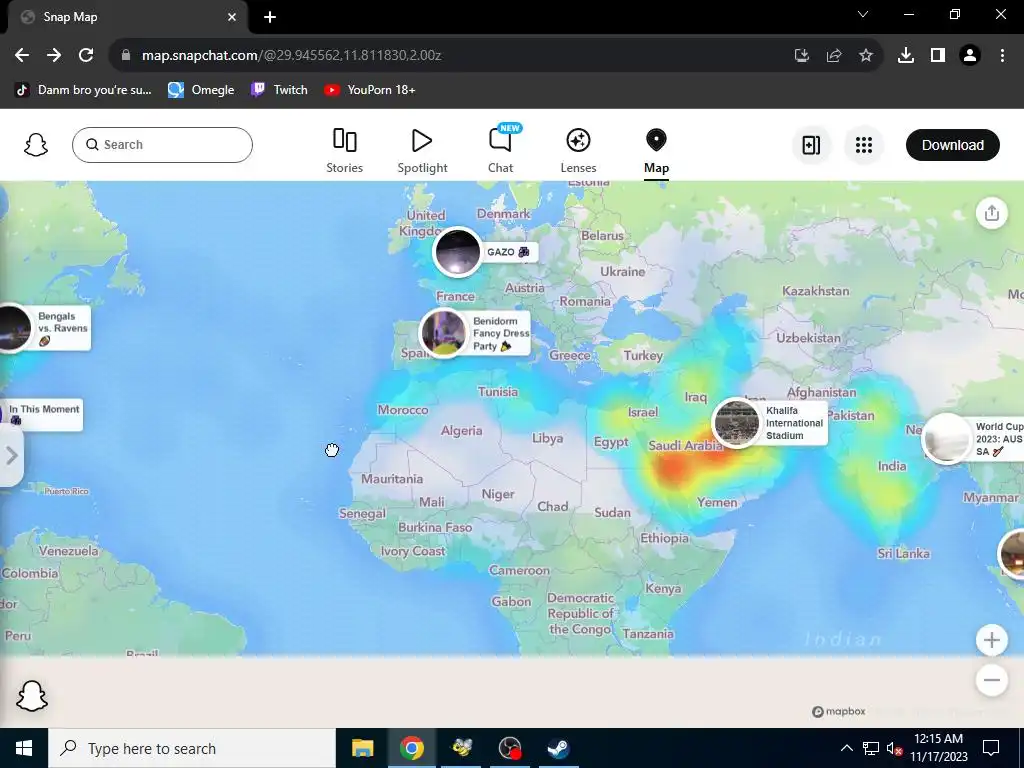
Task: Click the Algeria map label
Action: coord(461,431)
